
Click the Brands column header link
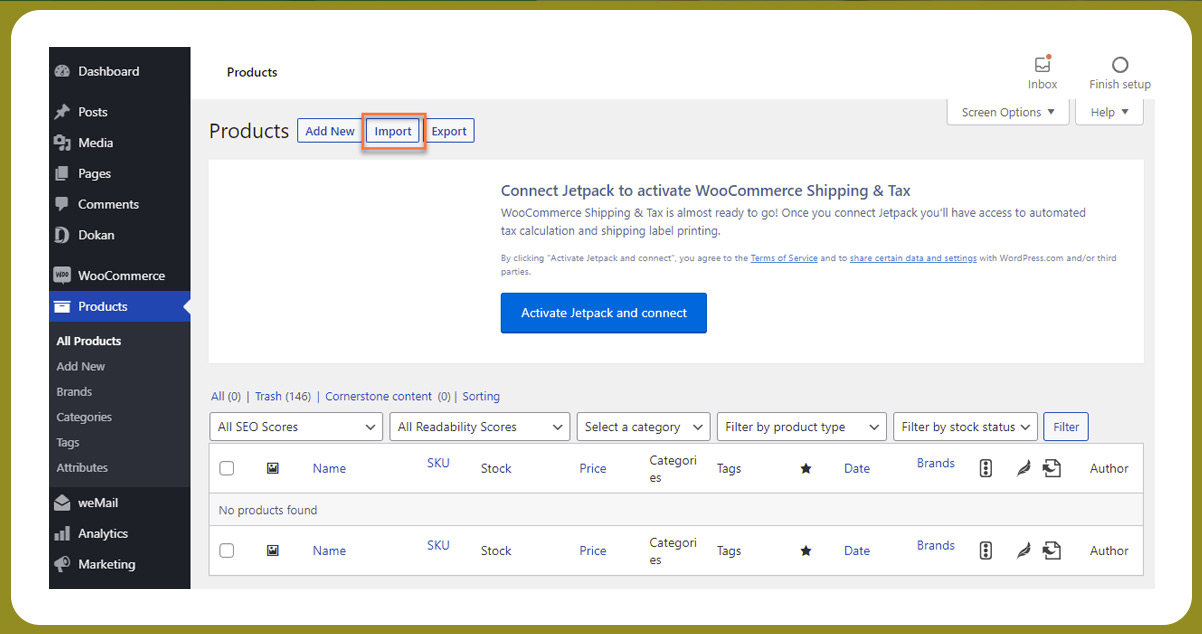[936, 463]
